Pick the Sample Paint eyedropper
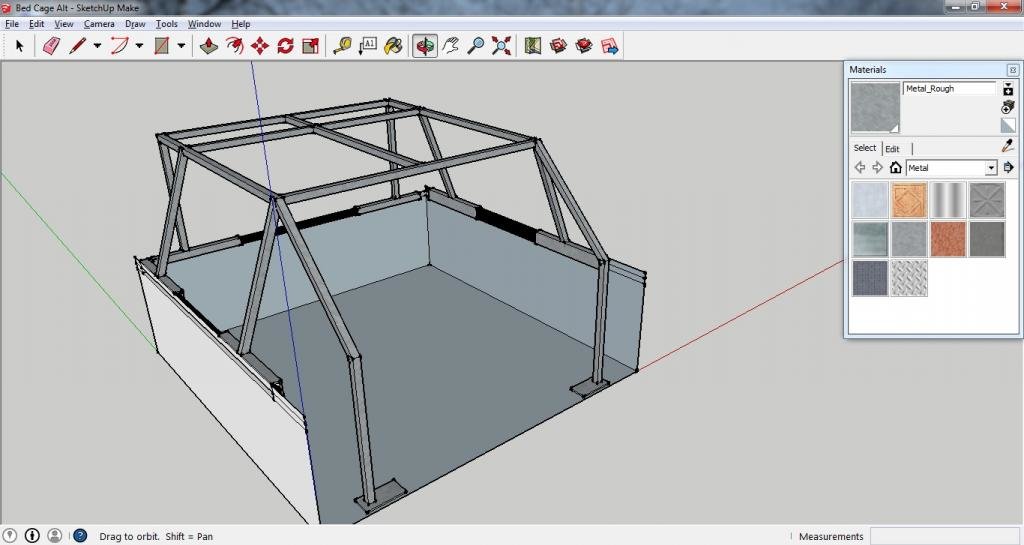The height and width of the screenshot is (545, 1024). click(1008, 147)
